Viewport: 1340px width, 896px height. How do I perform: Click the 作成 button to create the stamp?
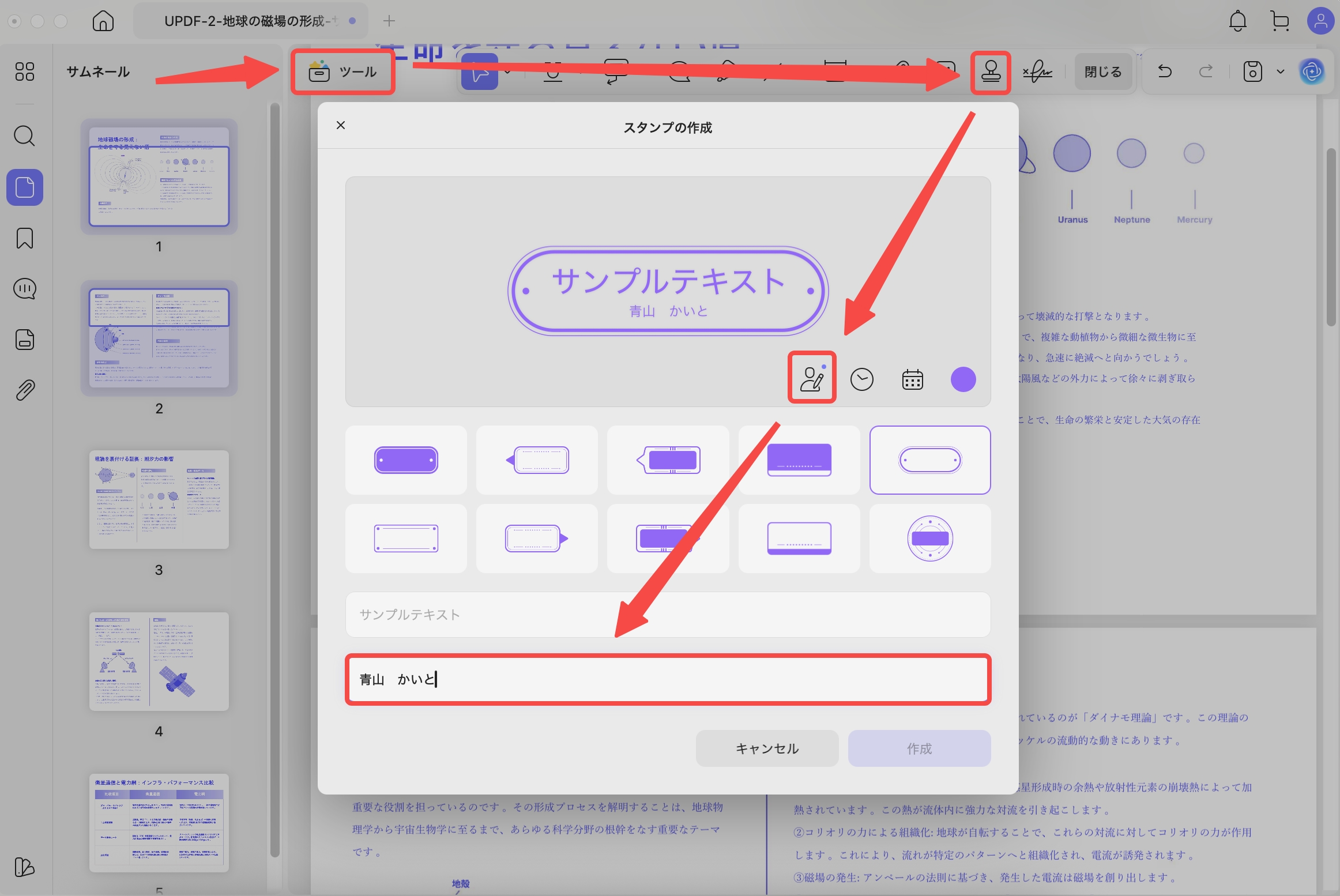919,748
